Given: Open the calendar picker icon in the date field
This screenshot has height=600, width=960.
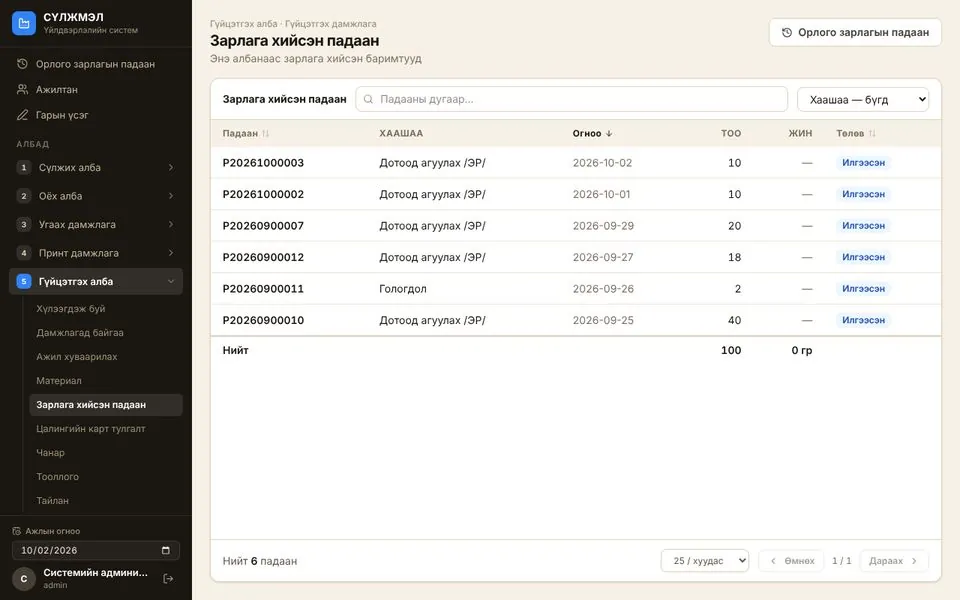Looking at the screenshot, I should tap(165, 550).
